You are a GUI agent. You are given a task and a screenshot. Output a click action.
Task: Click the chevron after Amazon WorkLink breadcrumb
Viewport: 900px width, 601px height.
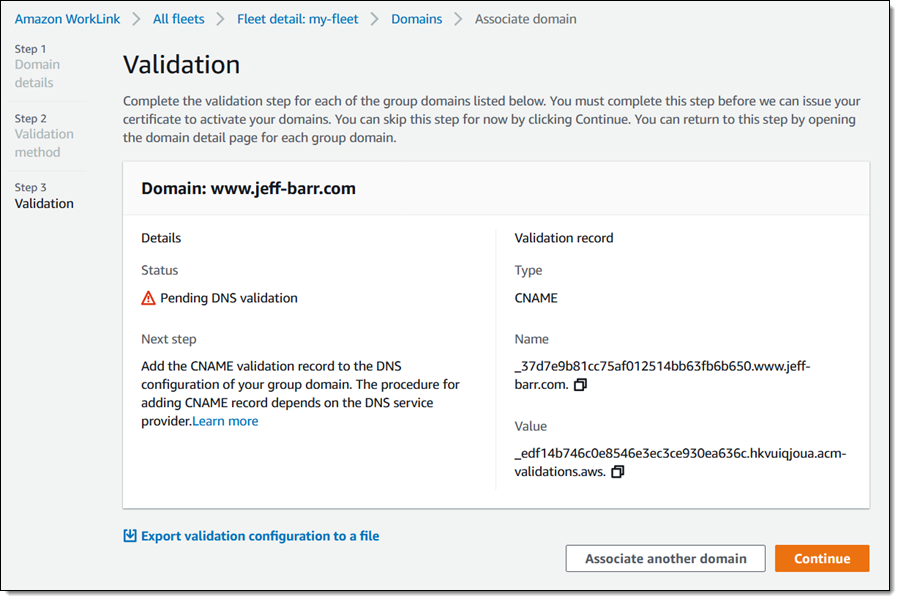click(x=136, y=19)
